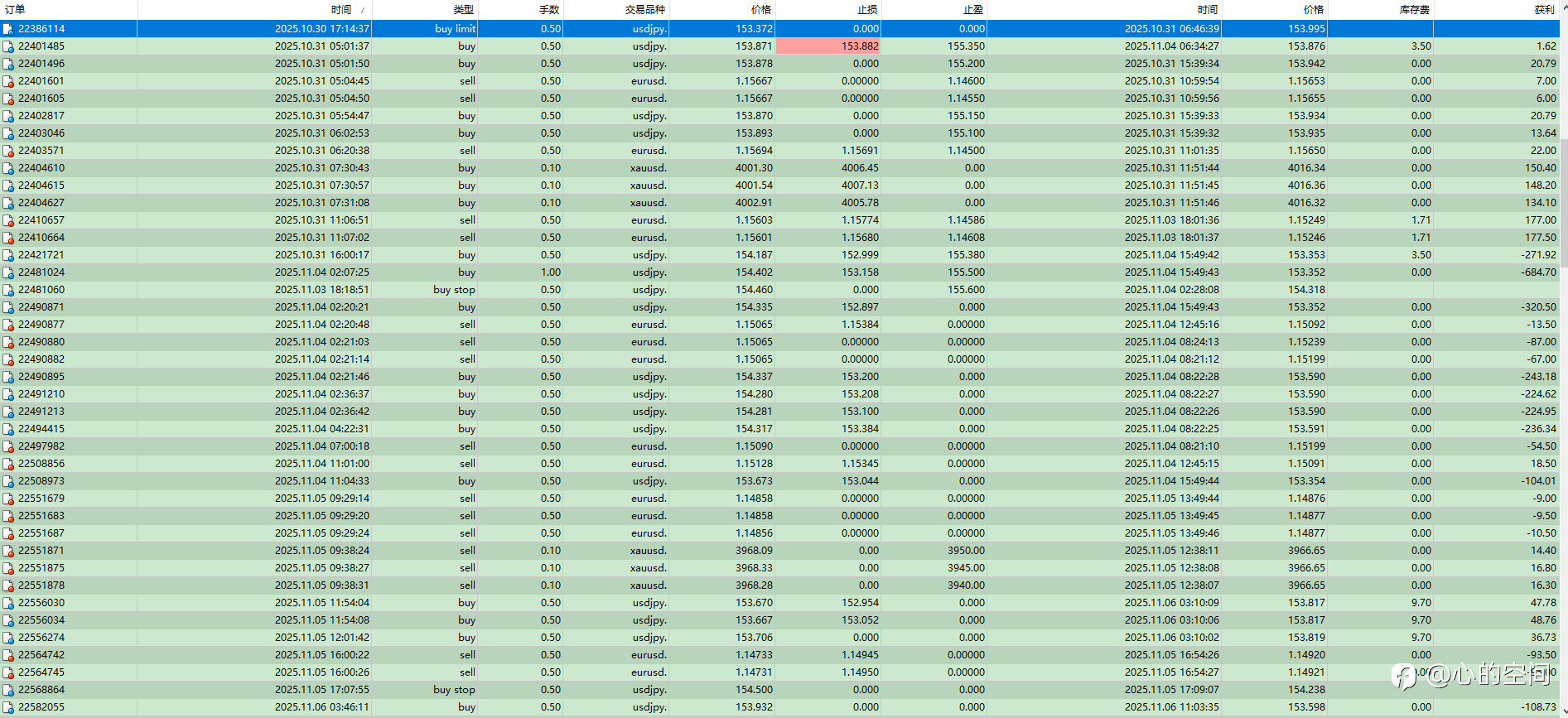Click the order icon beside order 22386114

[x=8, y=29]
